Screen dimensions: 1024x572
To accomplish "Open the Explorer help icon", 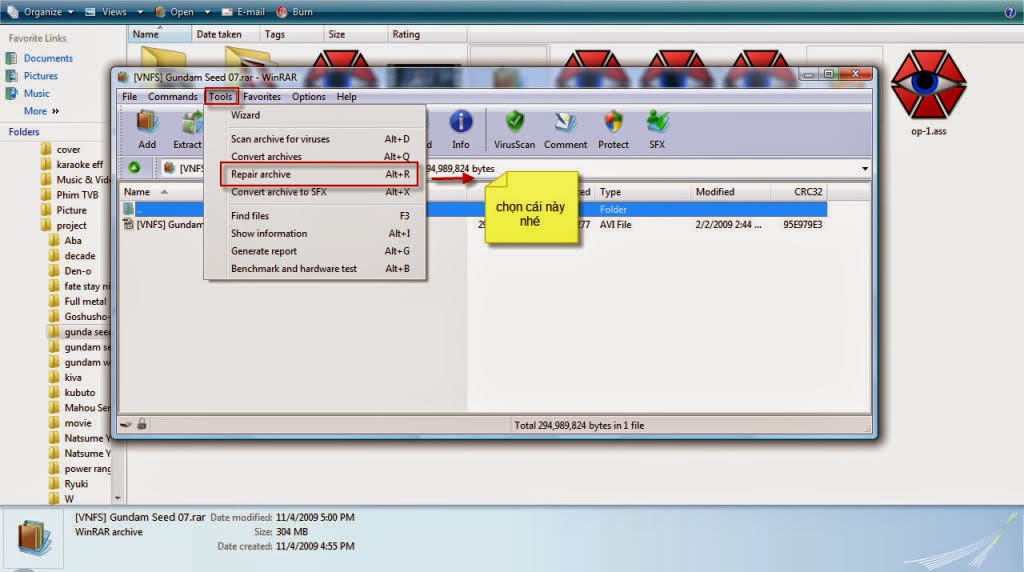I will tap(1010, 12).
